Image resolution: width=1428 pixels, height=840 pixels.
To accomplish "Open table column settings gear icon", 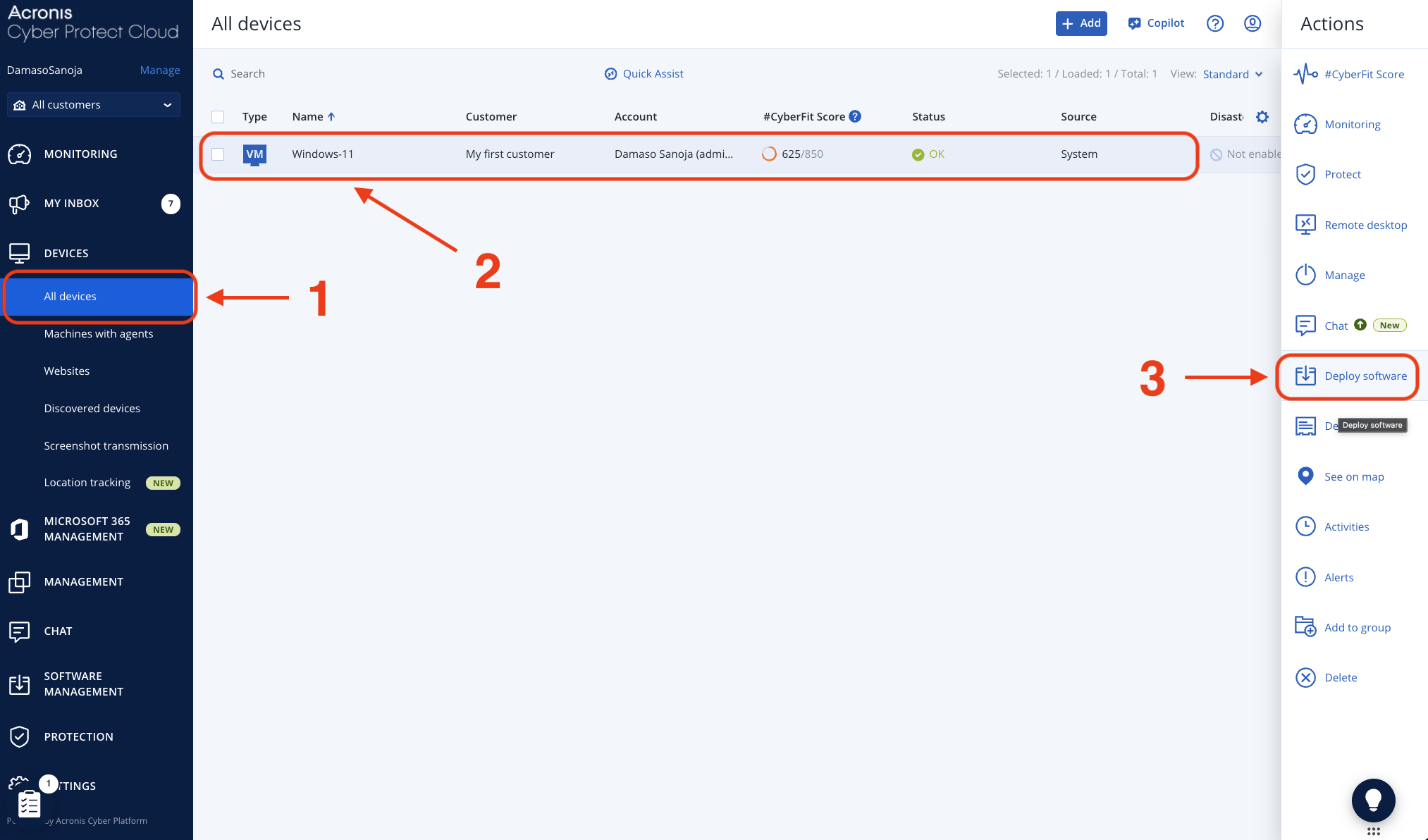I will 1262,117.
